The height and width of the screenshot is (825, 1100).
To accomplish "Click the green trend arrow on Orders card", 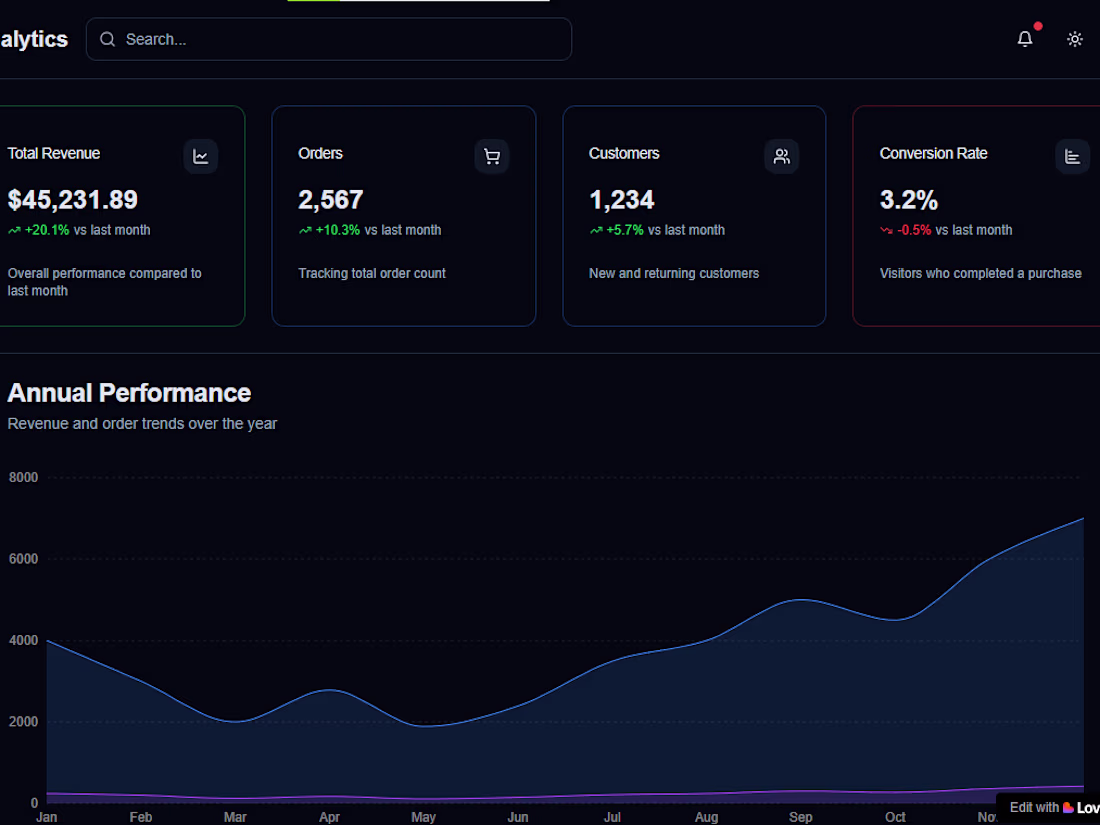I will pyautogui.click(x=304, y=229).
